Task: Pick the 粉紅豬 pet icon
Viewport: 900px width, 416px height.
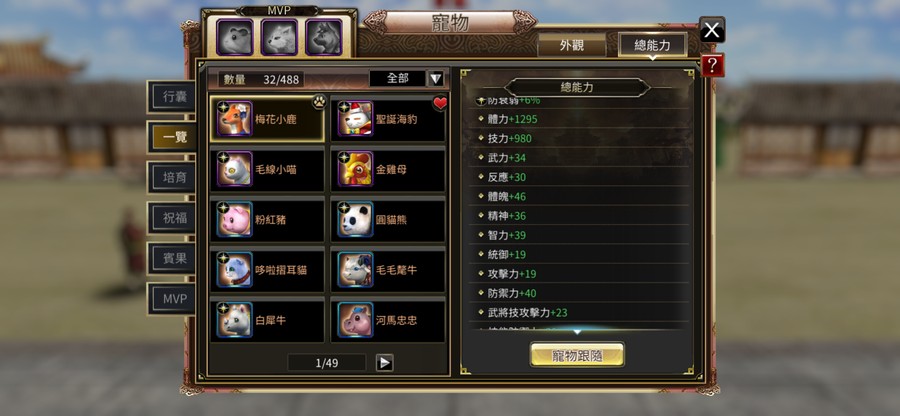Action: [x=235, y=219]
